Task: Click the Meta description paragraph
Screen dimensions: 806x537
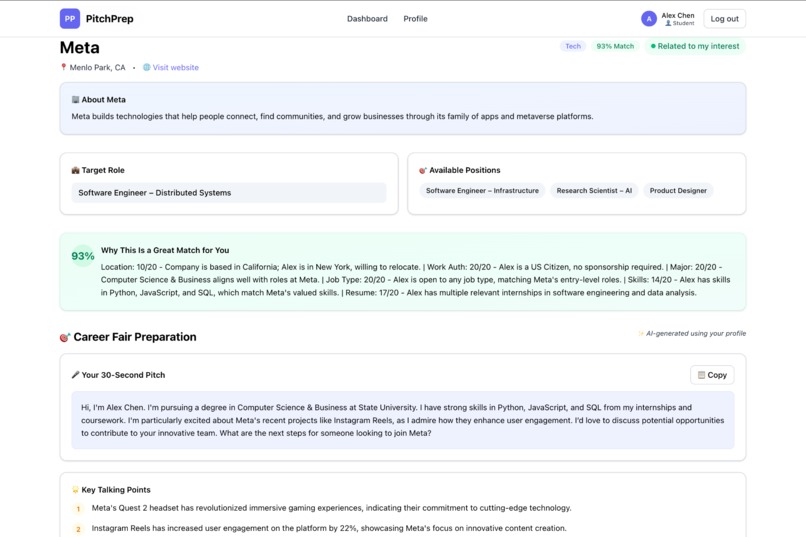Action: [332, 117]
